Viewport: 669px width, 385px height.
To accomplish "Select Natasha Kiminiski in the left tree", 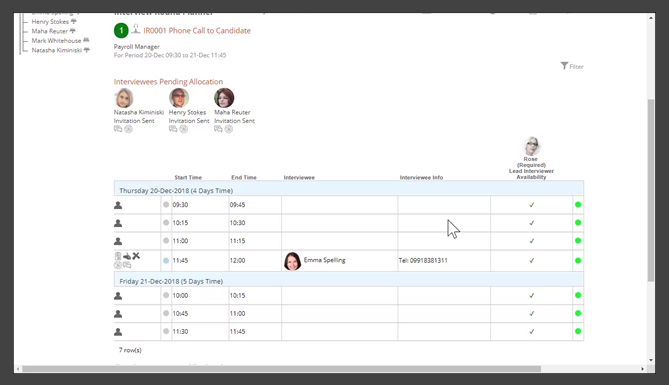I will [x=57, y=50].
